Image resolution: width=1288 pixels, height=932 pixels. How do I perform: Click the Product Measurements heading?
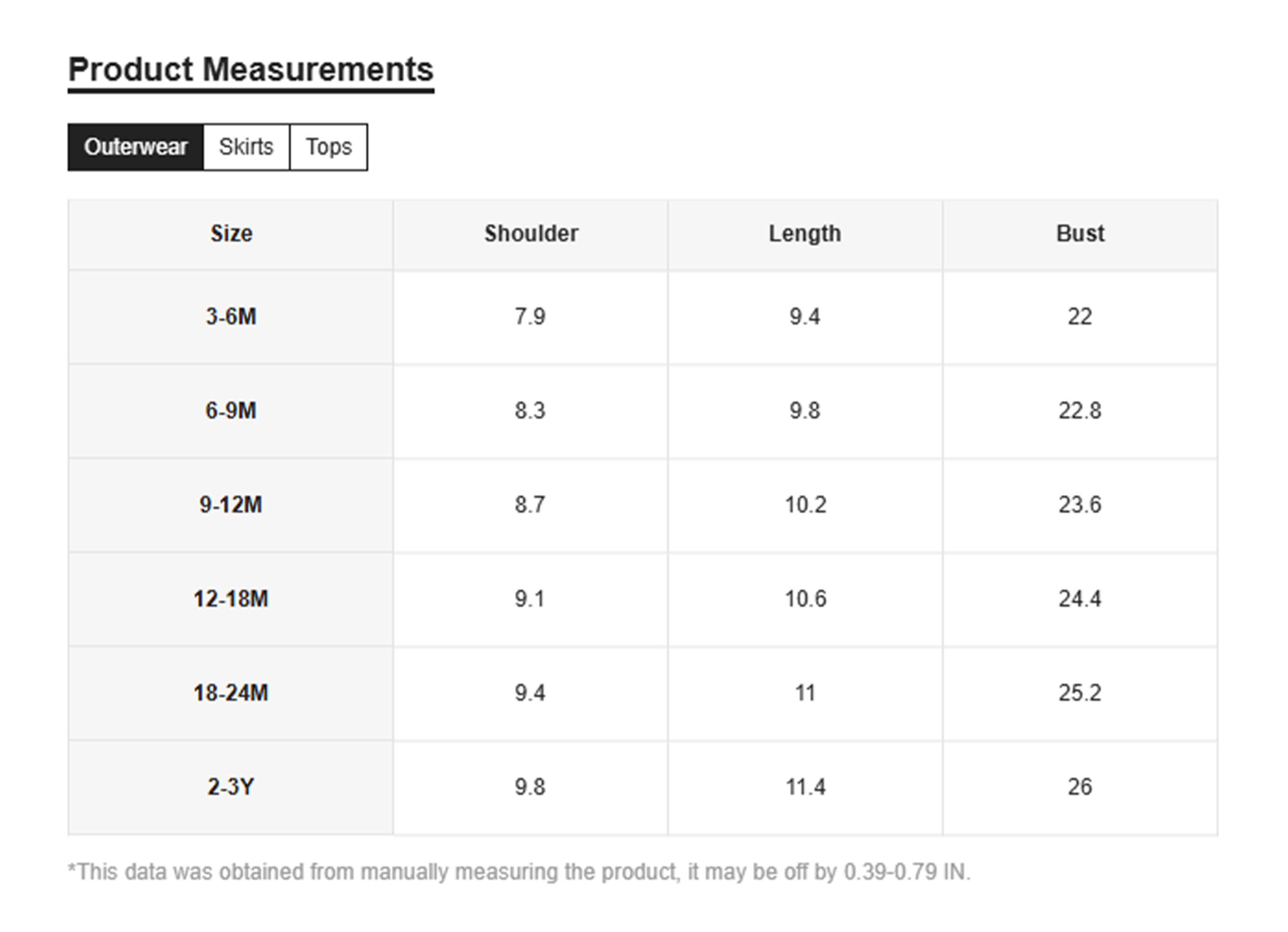pos(251,70)
